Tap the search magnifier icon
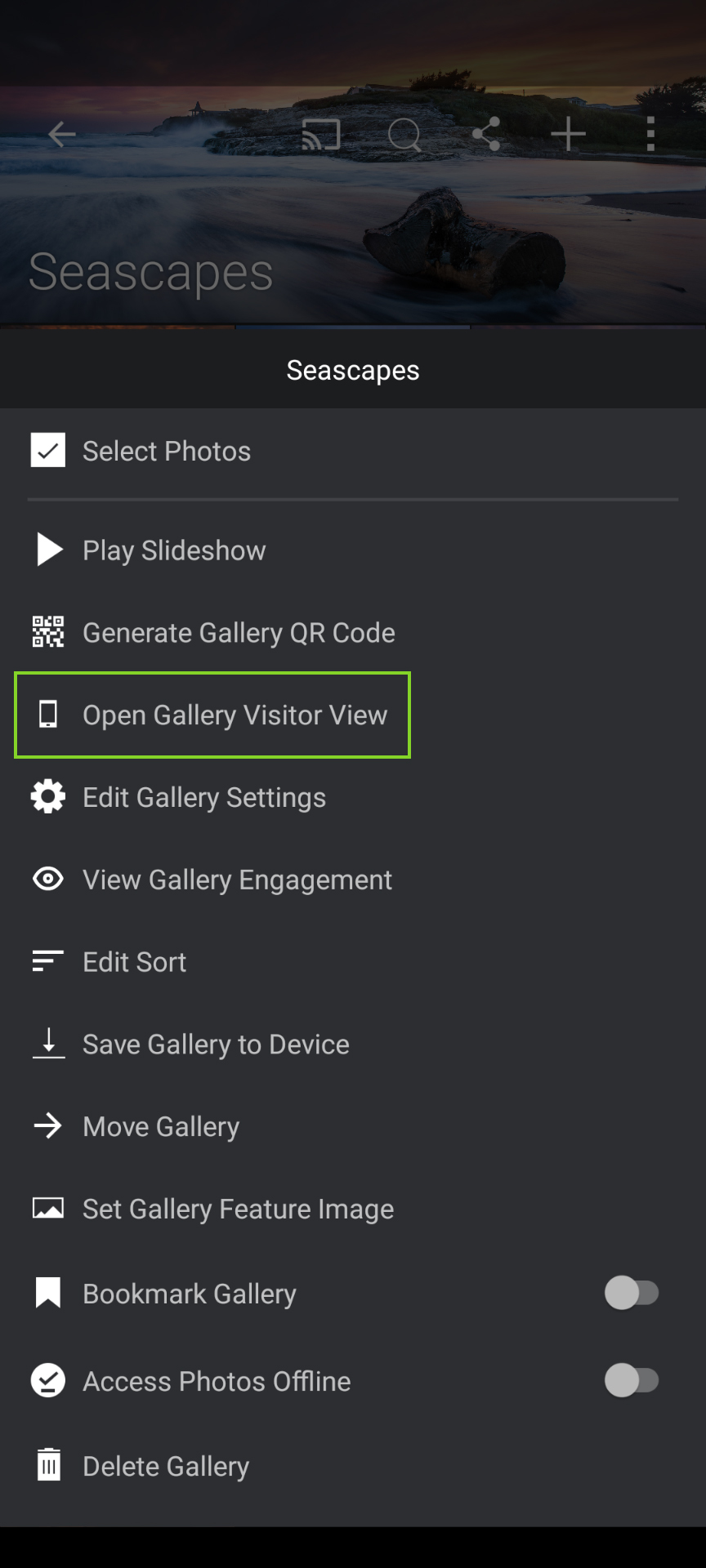The image size is (706, 1568). [404, 135]
